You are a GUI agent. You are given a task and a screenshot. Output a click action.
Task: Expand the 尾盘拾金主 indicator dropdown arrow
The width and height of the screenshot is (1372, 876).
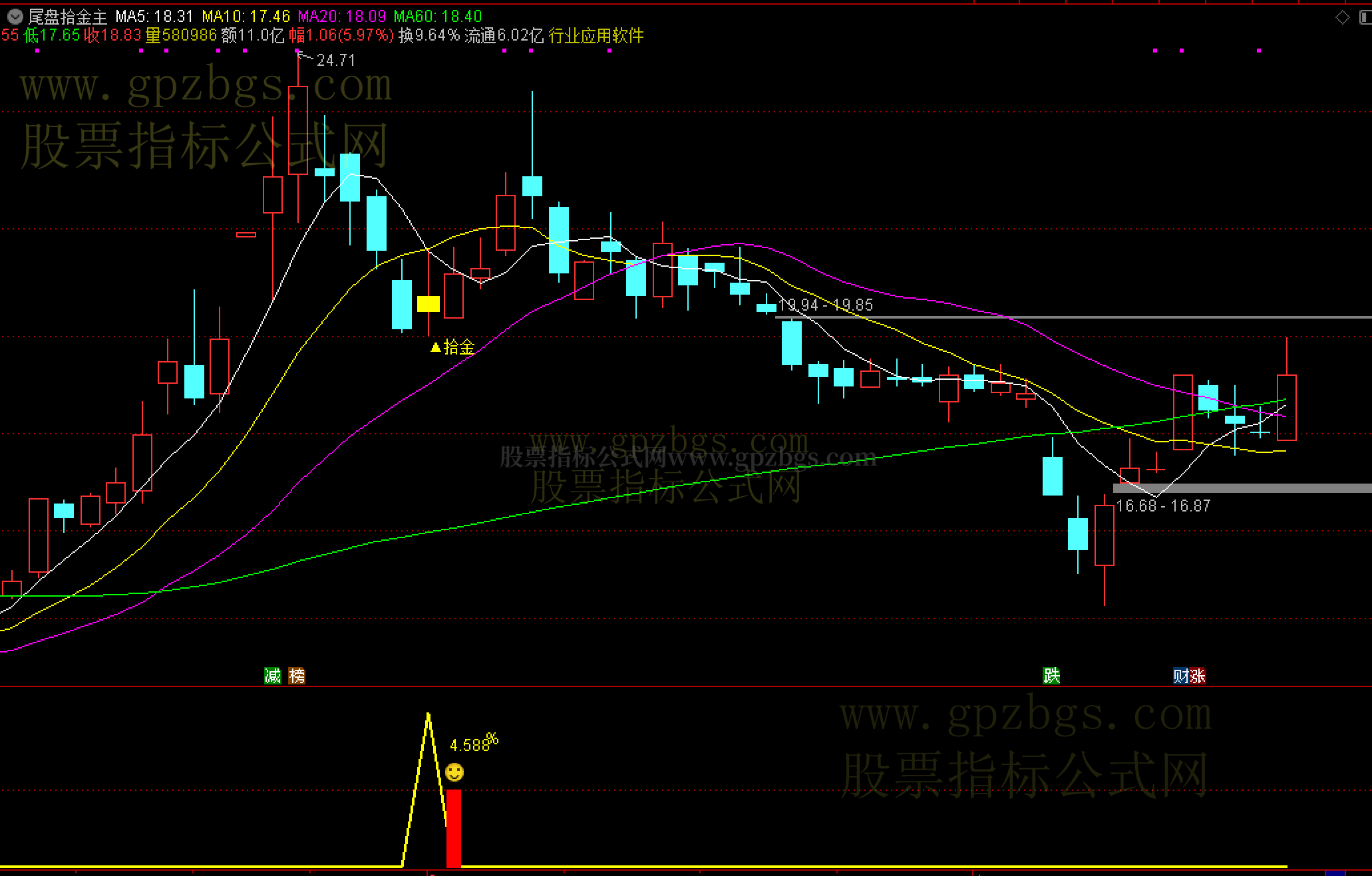(15, 17)
